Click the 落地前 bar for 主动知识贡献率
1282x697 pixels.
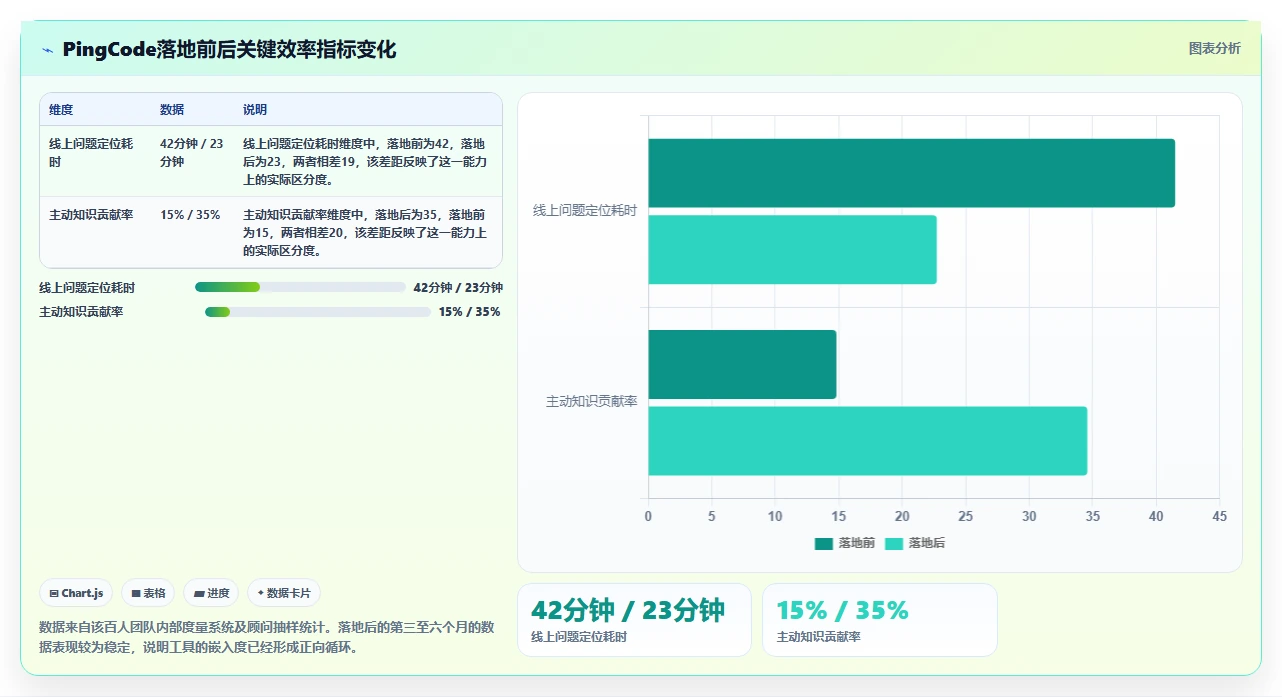click(742, 365)
